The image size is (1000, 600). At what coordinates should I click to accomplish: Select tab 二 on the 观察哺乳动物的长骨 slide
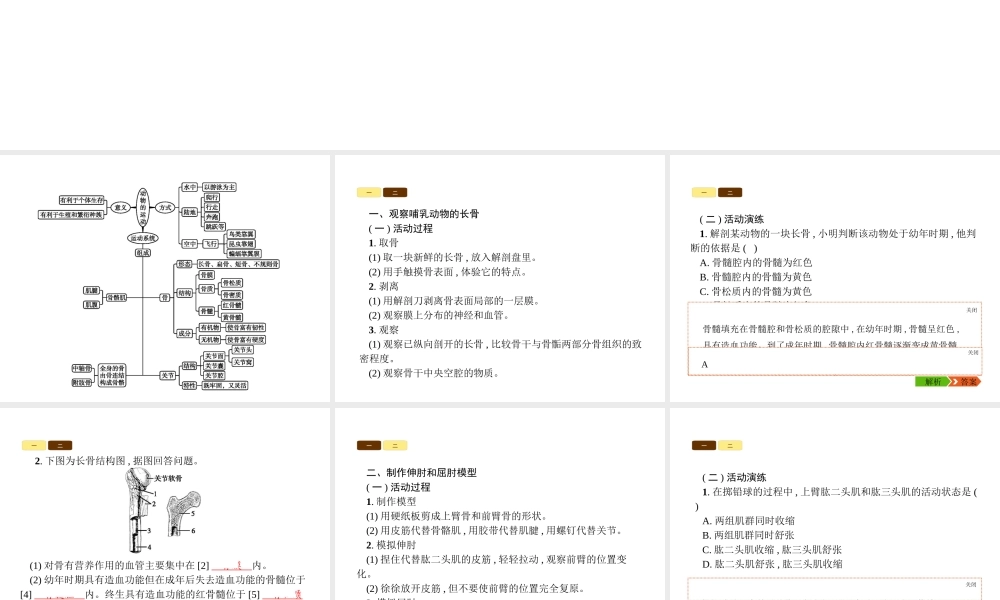click(395, 193)
